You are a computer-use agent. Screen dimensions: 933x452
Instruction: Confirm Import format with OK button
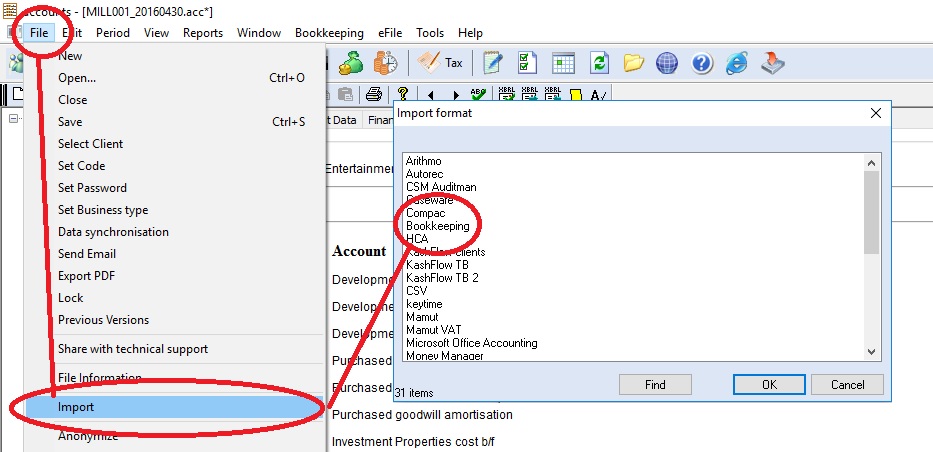point(769,385)
